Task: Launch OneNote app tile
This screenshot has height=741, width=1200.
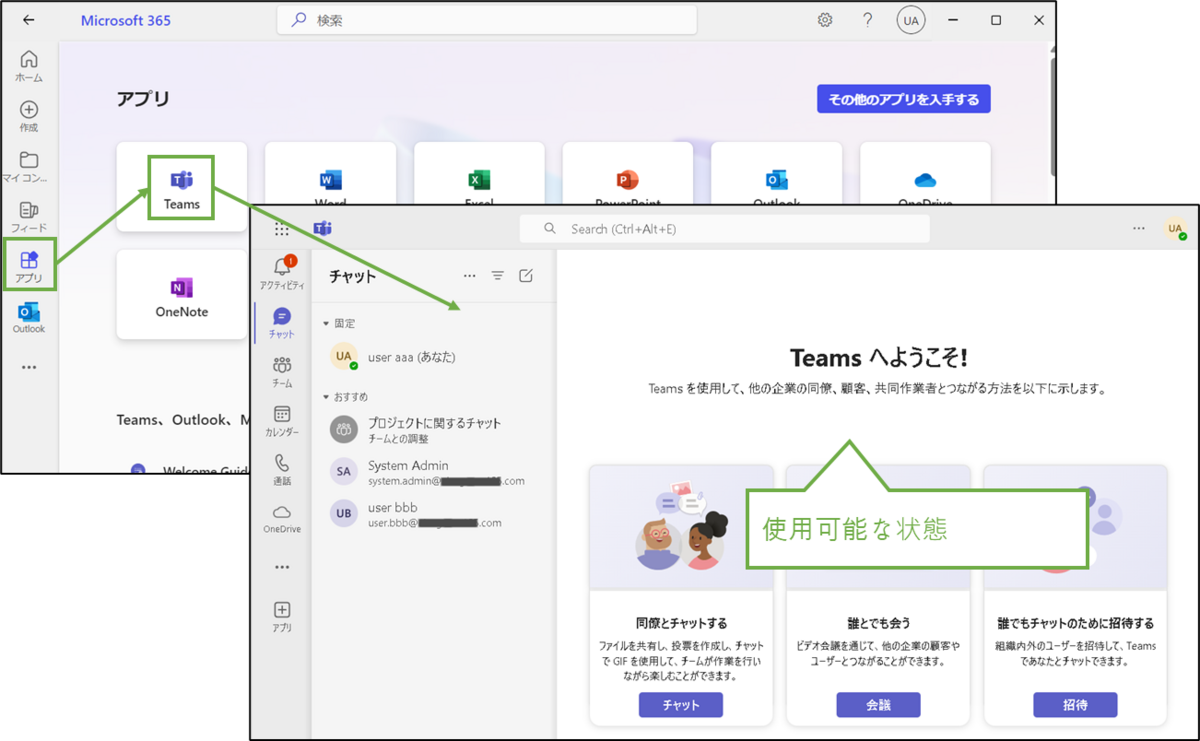Action: [x=182, y=296]
